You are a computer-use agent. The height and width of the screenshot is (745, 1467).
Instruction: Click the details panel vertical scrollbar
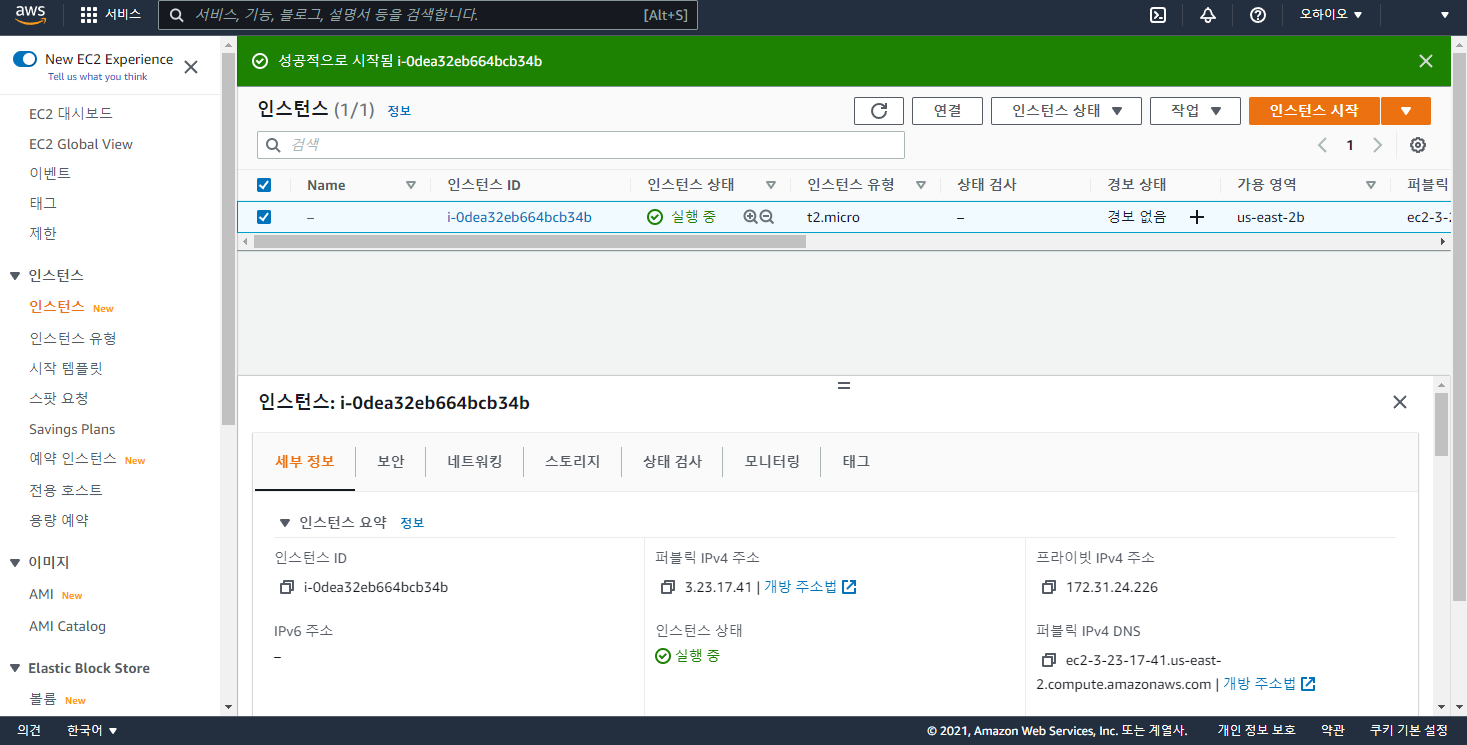point(1441,424)
